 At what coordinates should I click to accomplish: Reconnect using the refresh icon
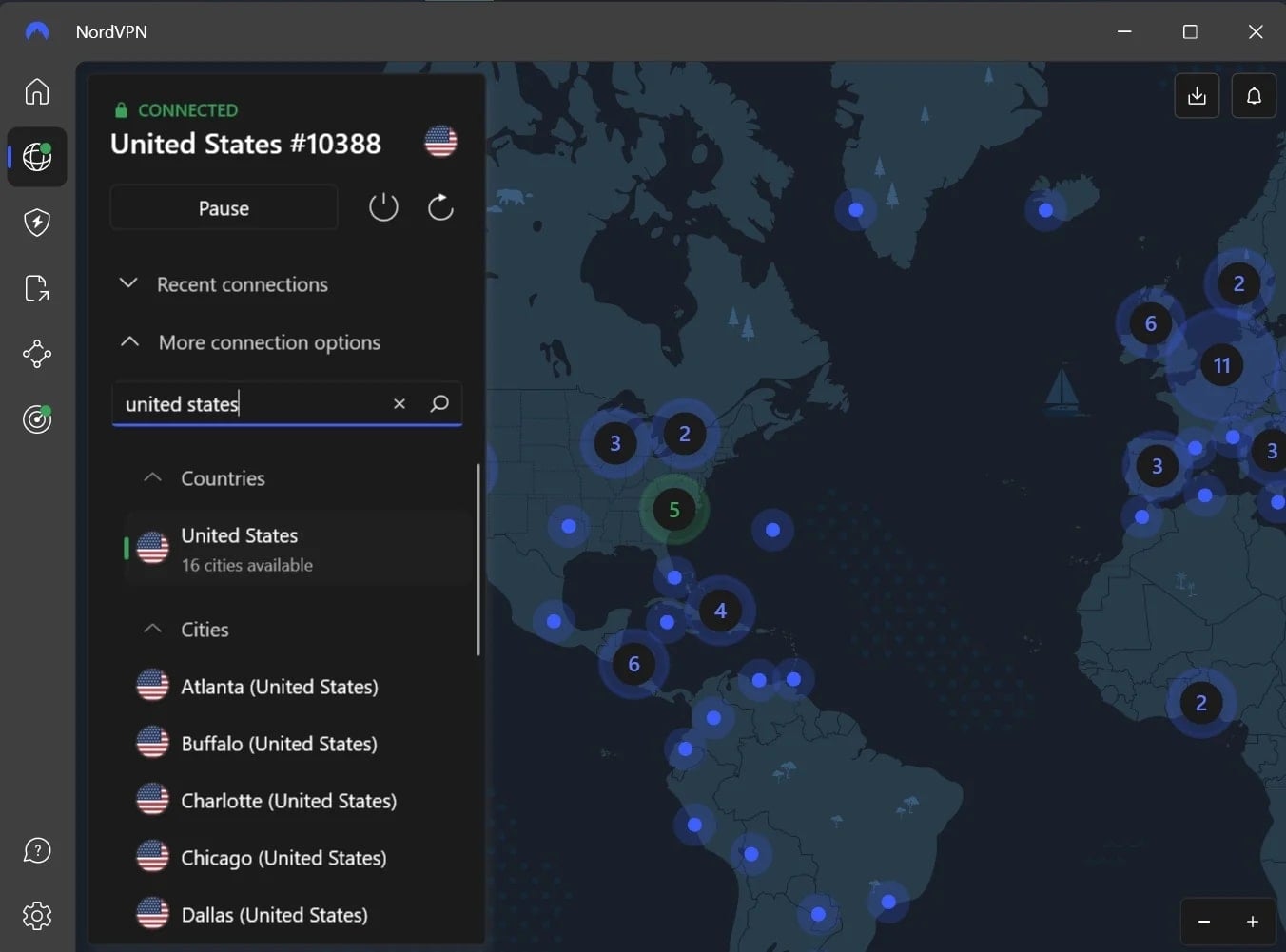coord(440,206)
